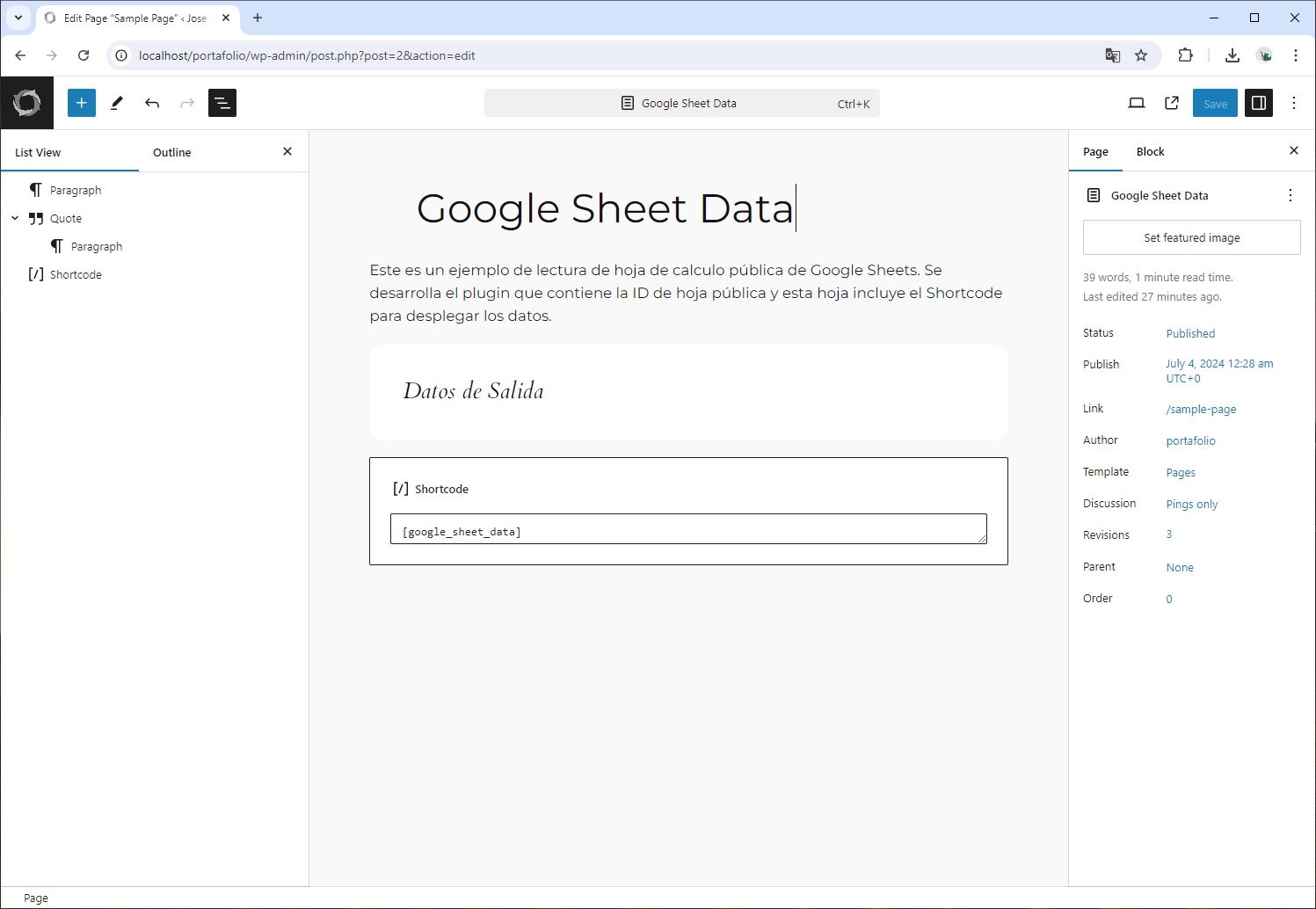This screenshot has width=1316, height=909.
Task: Reload the current browser page
Action: [84, 55]
